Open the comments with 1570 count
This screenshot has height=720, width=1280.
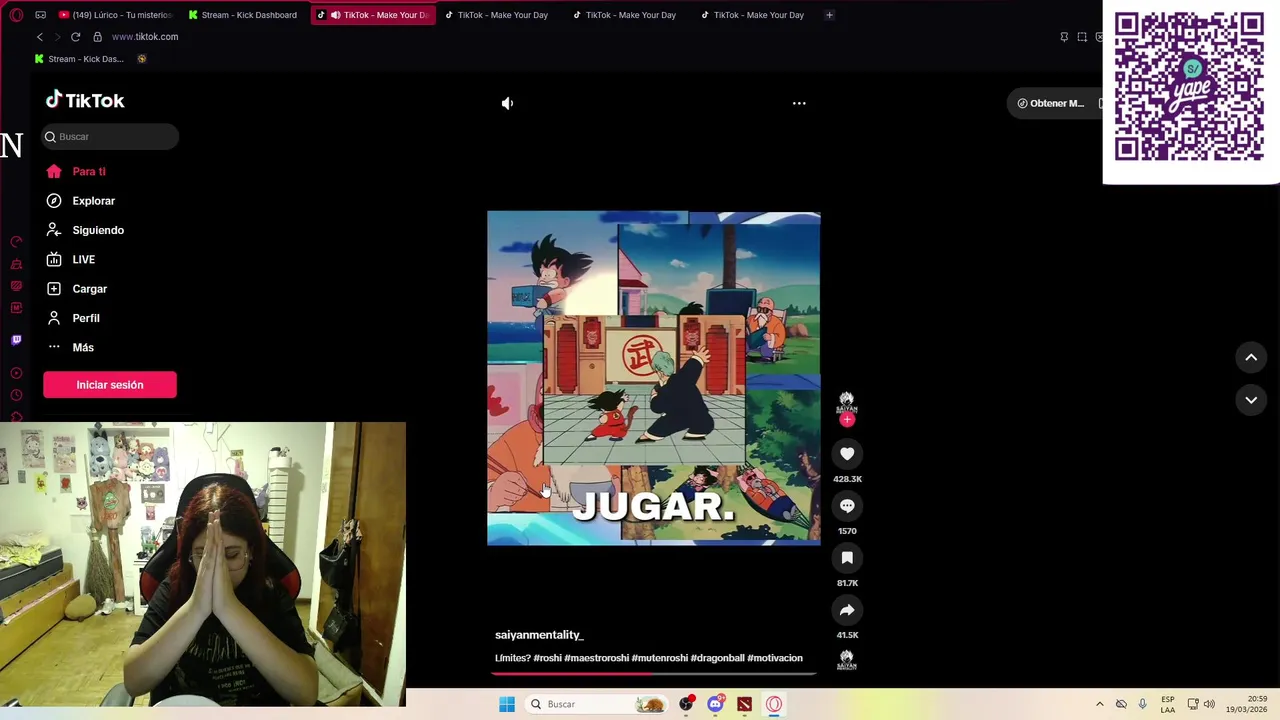coord(847,506)
